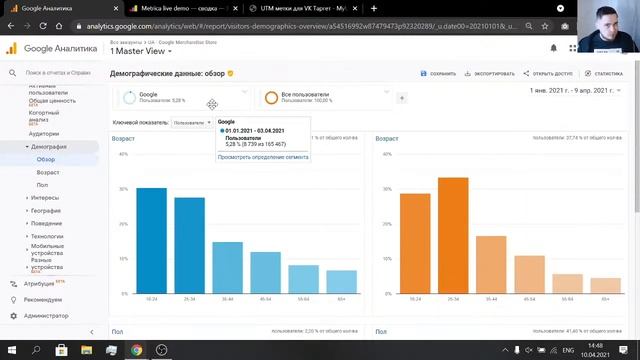Select the Google Analytics browser tab
This screenshot has width=640, height=360.
tap(63, 8)
